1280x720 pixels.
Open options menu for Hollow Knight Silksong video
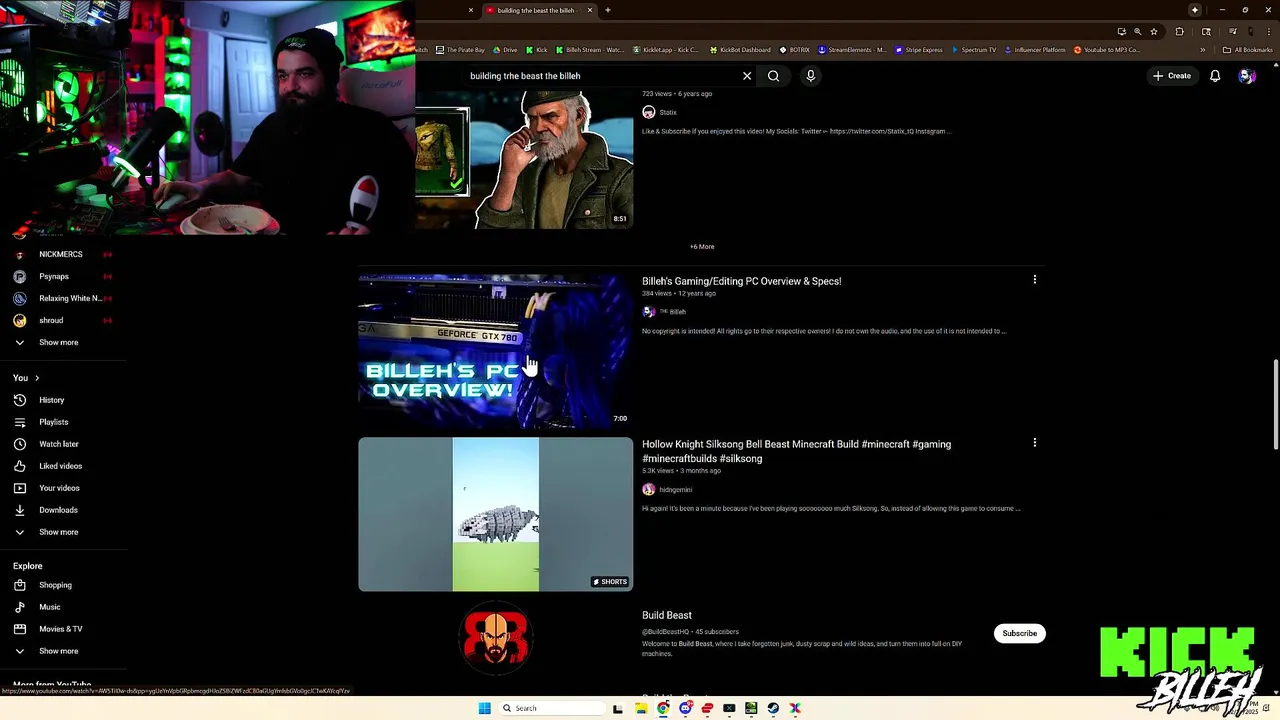[1035, 442]
